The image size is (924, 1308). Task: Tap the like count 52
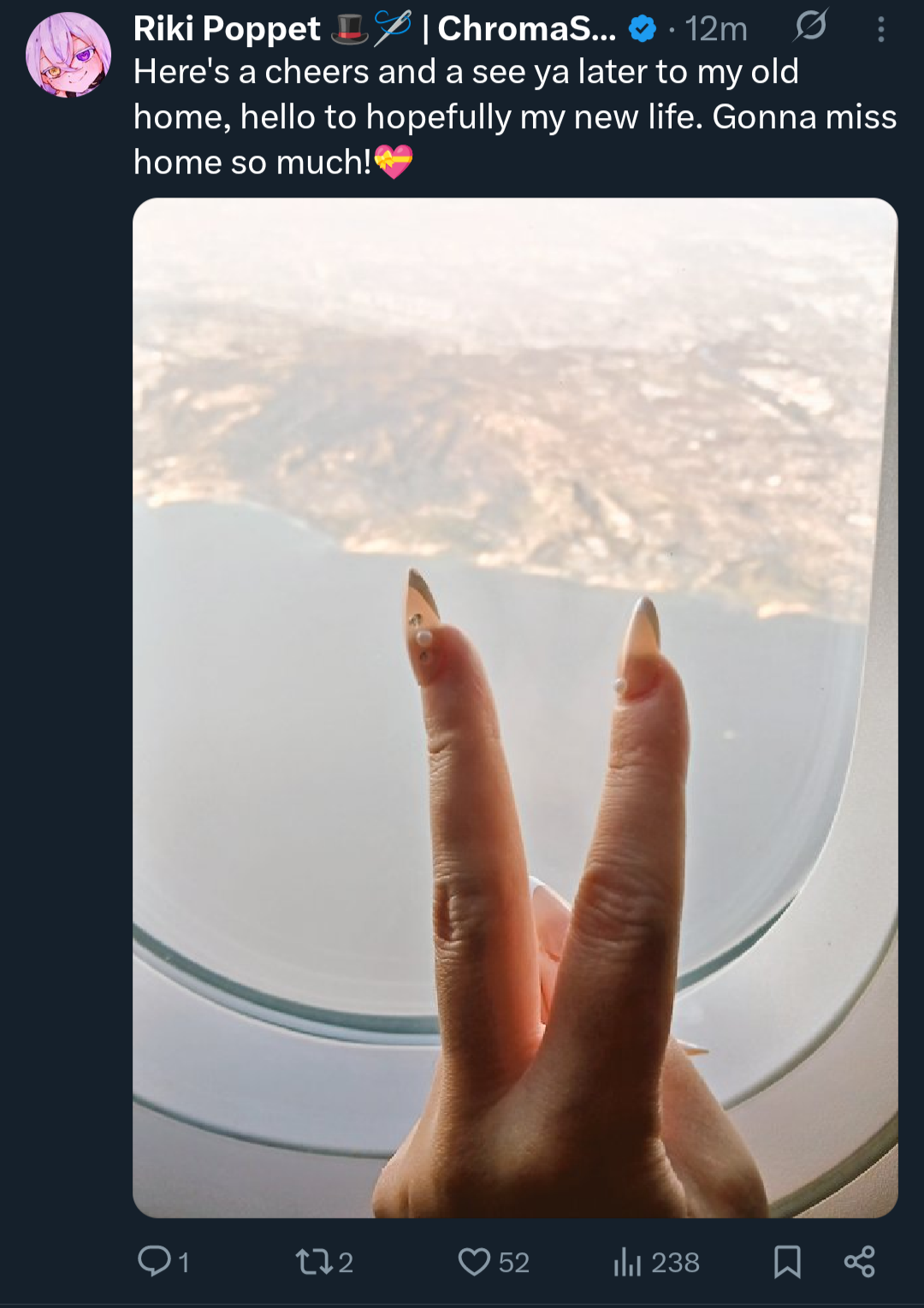tap(514, 1263)
